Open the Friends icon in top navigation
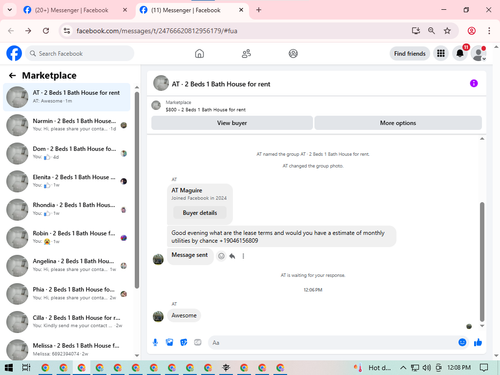Screen dimensions: 500x375 [x=246, y=53]
